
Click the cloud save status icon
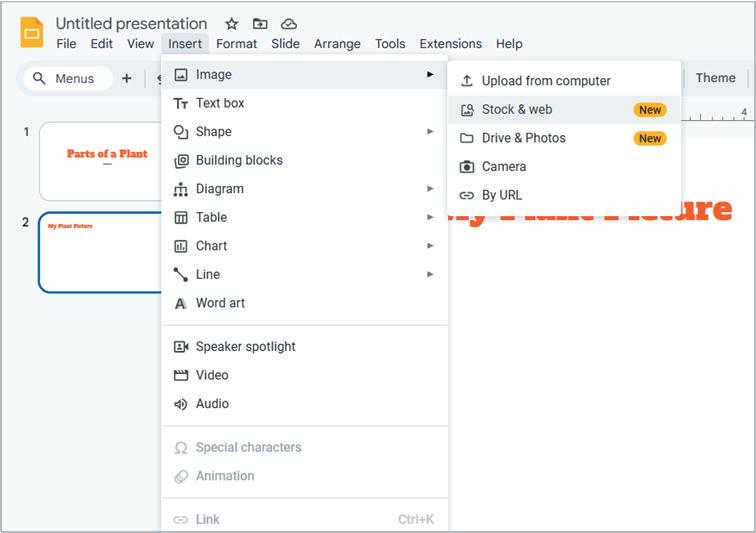pos(289,24)
